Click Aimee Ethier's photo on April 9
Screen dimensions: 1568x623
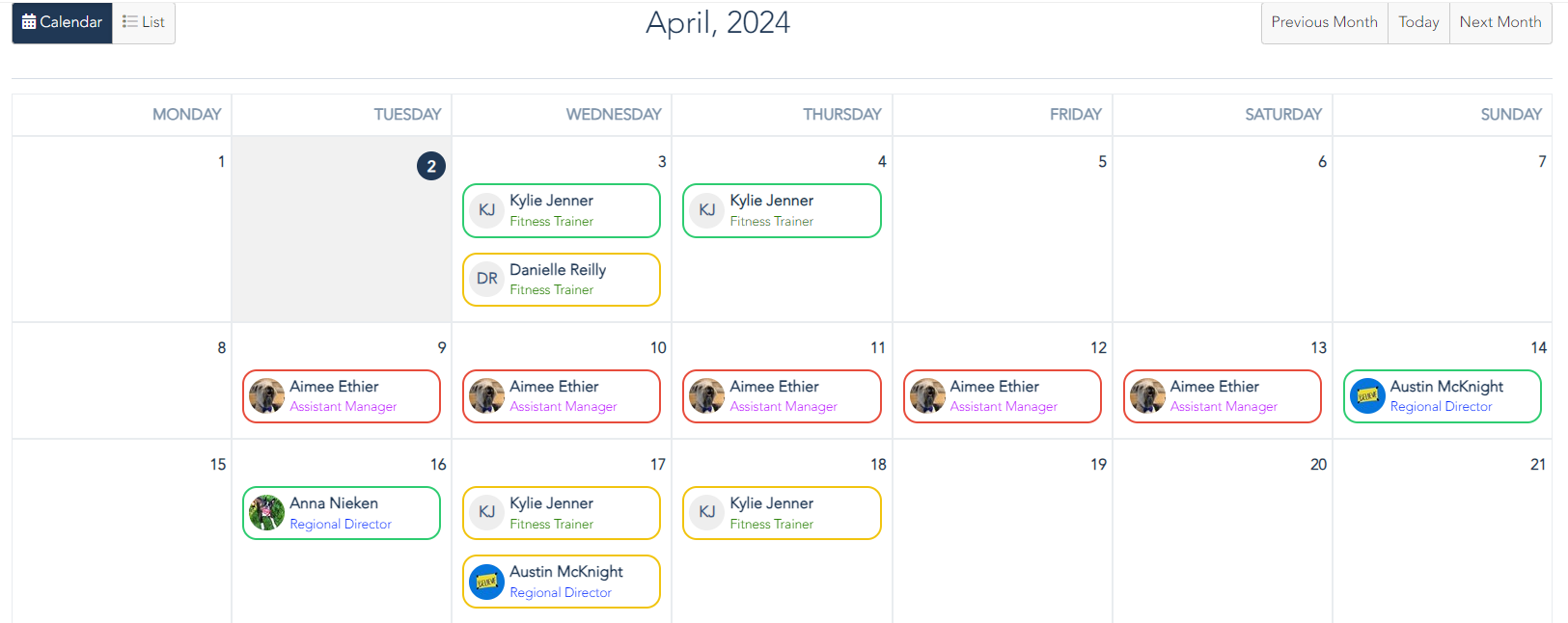[x=266, y=396]
